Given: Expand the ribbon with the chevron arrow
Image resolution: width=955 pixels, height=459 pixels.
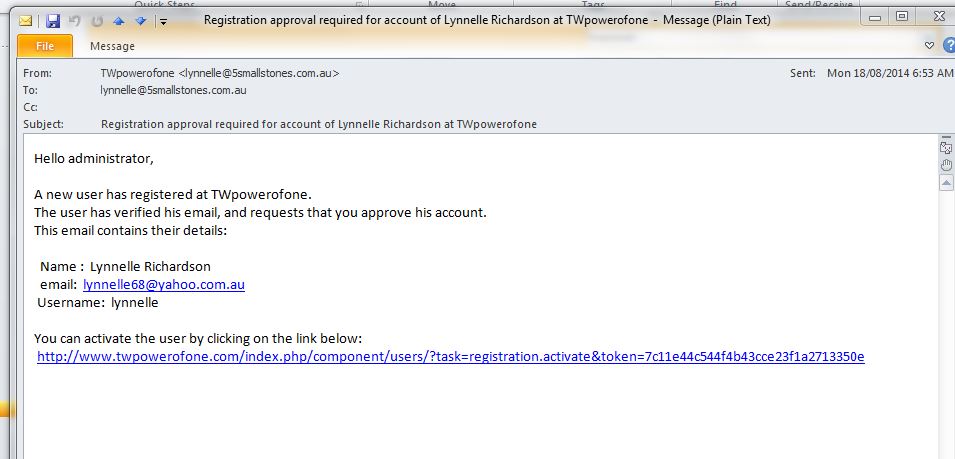Looking at the screenshot, I should pos(929,46).
